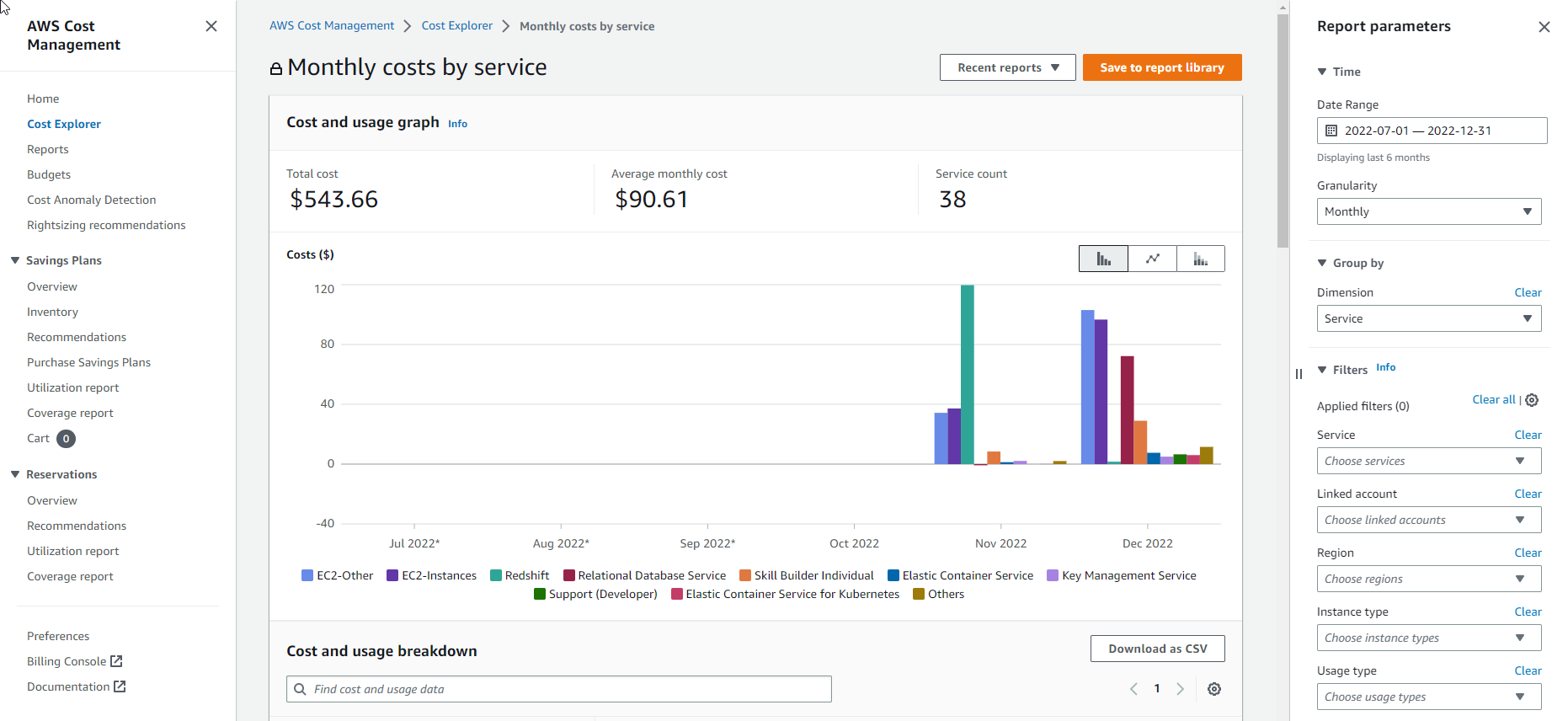The width and height of the screenshot is (1568, 721).
Task: Open Info link next to graph title
Action: click(x=457, y=124)
